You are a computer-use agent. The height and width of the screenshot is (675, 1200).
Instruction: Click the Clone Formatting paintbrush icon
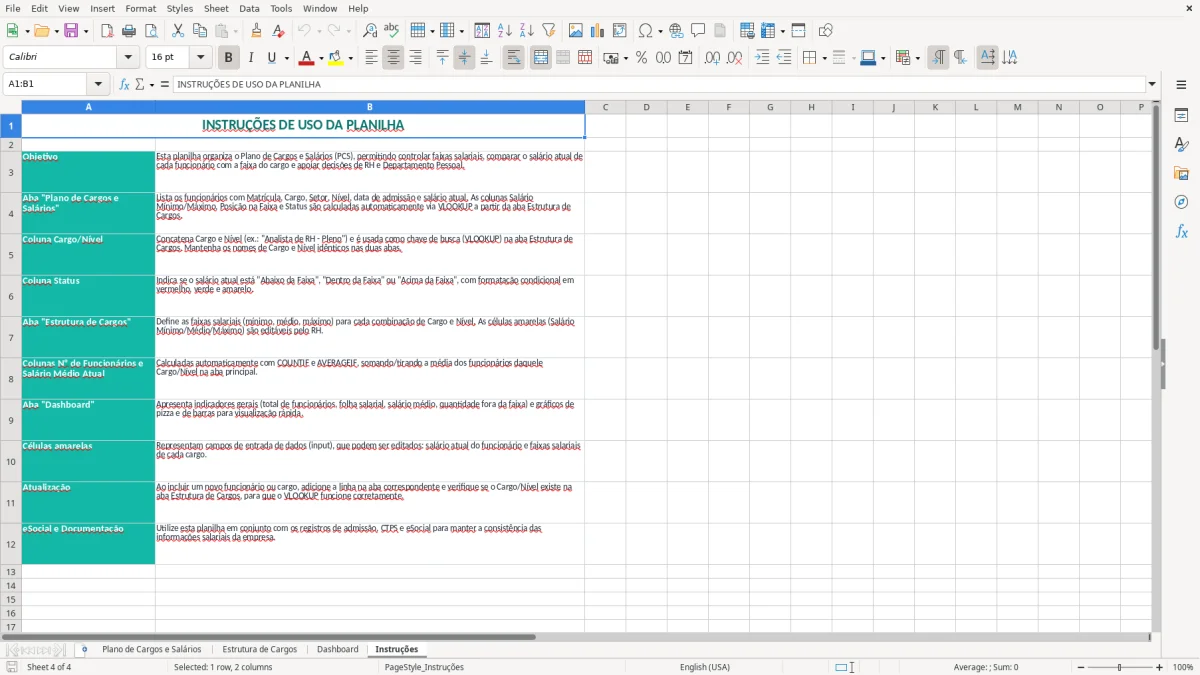click(x=256, y=31)
